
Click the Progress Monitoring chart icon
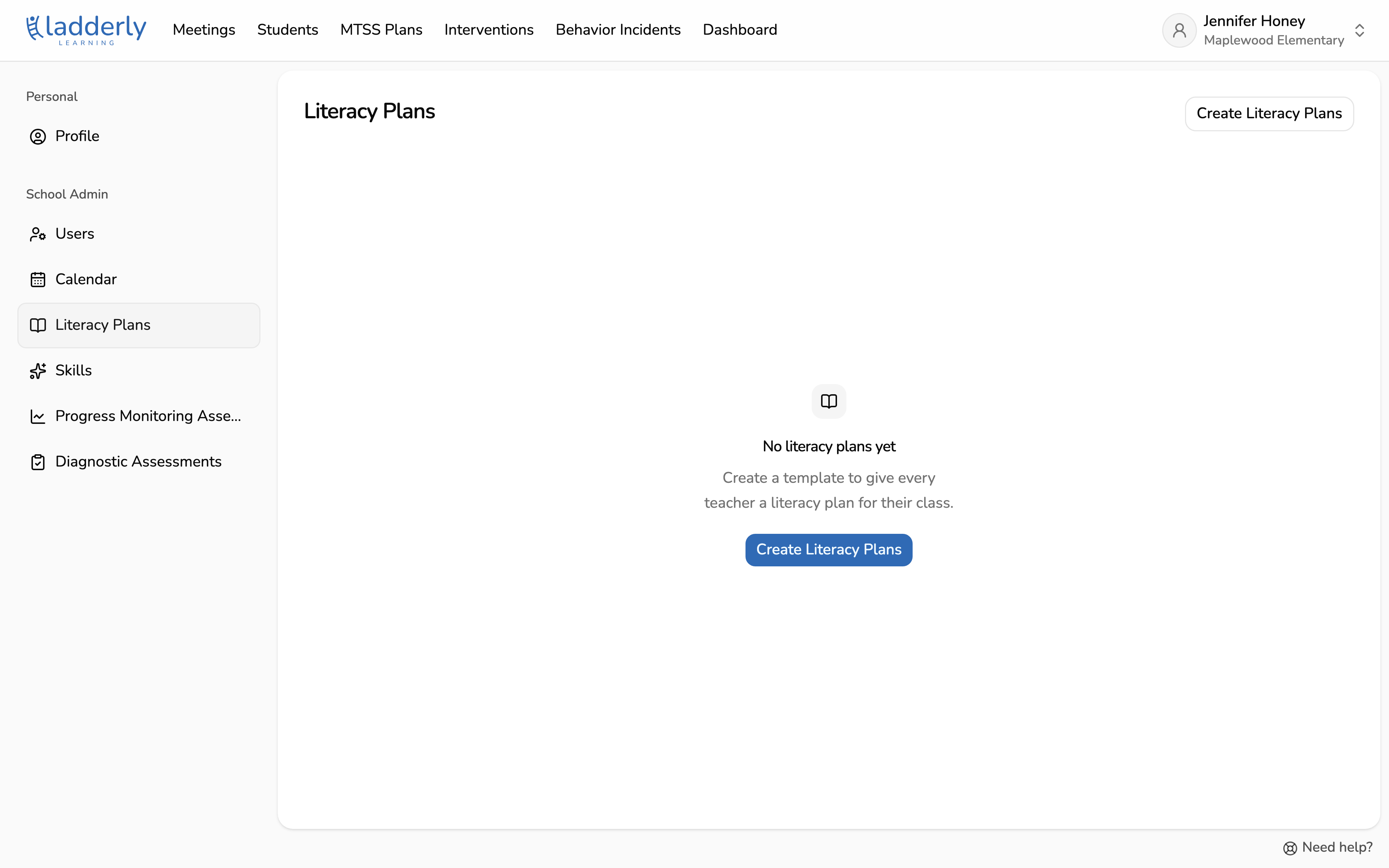tap(38, 417)
